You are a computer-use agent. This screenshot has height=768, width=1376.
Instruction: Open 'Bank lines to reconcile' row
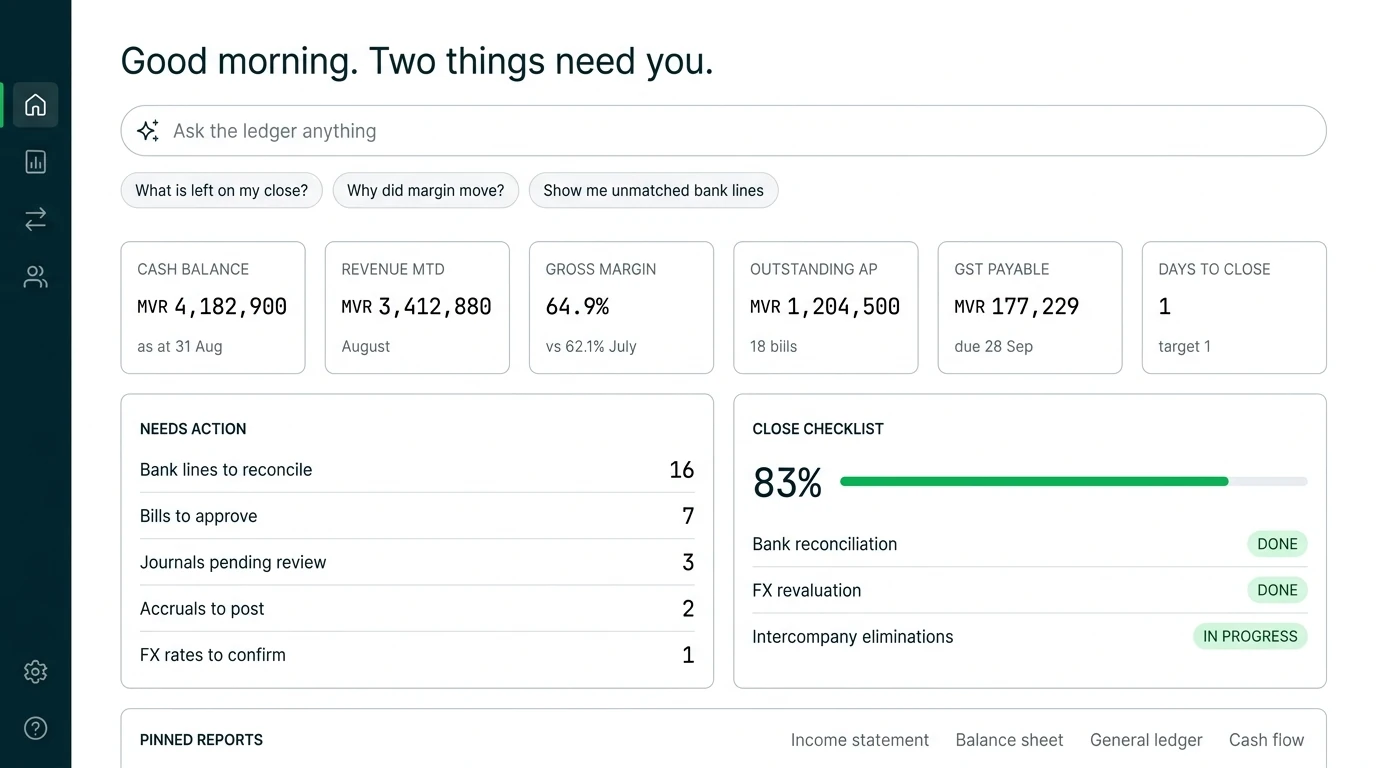[x=417, y=470]
